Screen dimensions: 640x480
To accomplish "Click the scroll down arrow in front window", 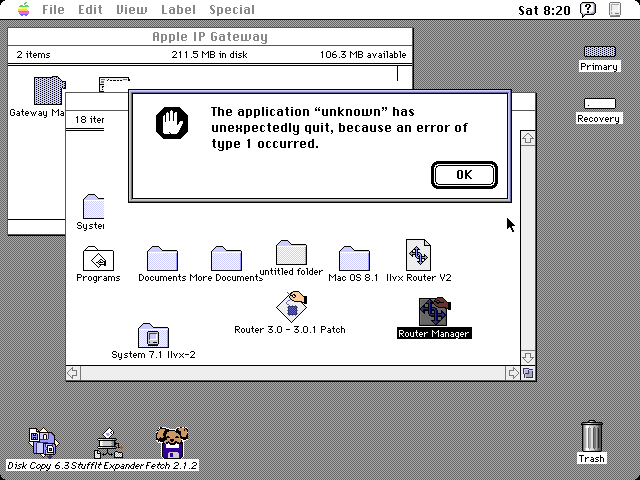I will 528,358.
